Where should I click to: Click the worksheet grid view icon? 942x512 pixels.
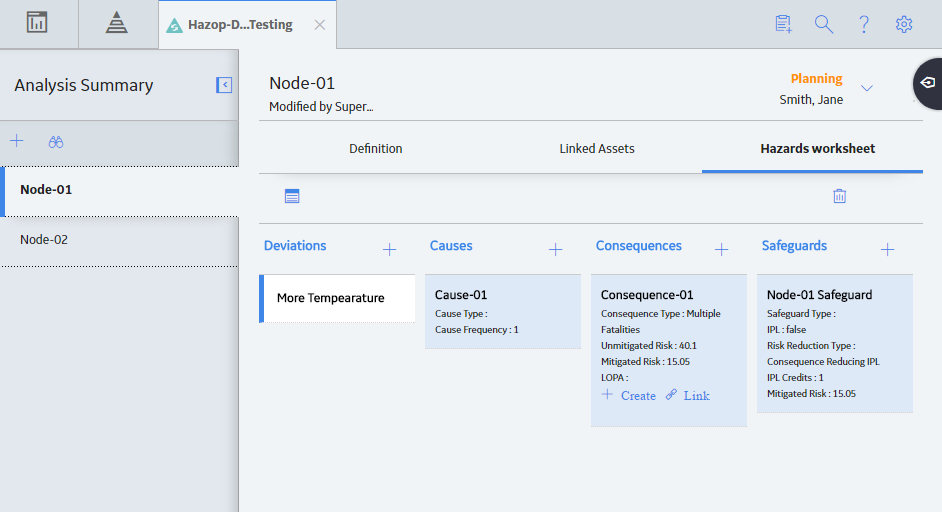(x=292, y=196)
